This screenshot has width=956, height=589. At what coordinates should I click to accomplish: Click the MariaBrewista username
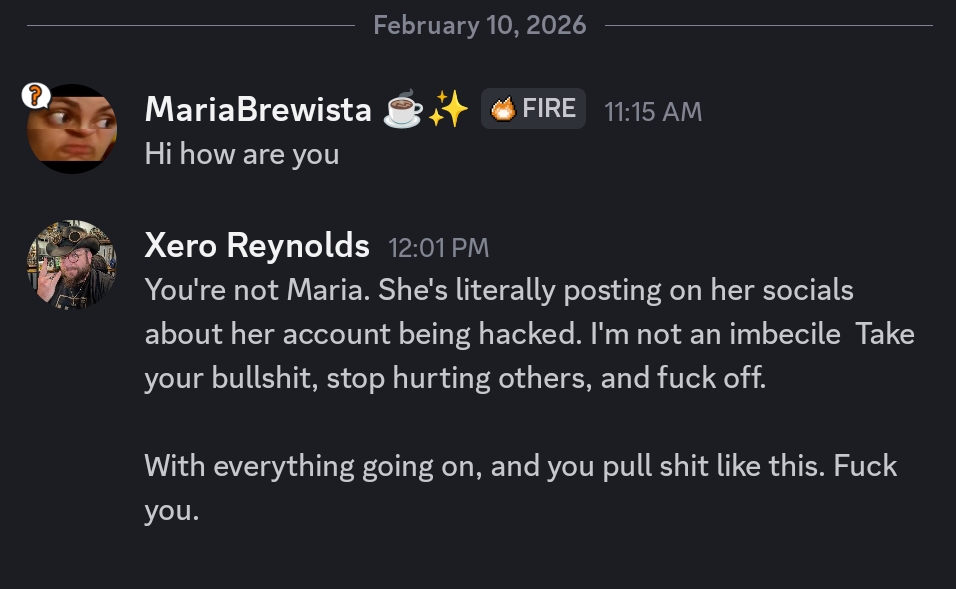click(x=258, y=110)
